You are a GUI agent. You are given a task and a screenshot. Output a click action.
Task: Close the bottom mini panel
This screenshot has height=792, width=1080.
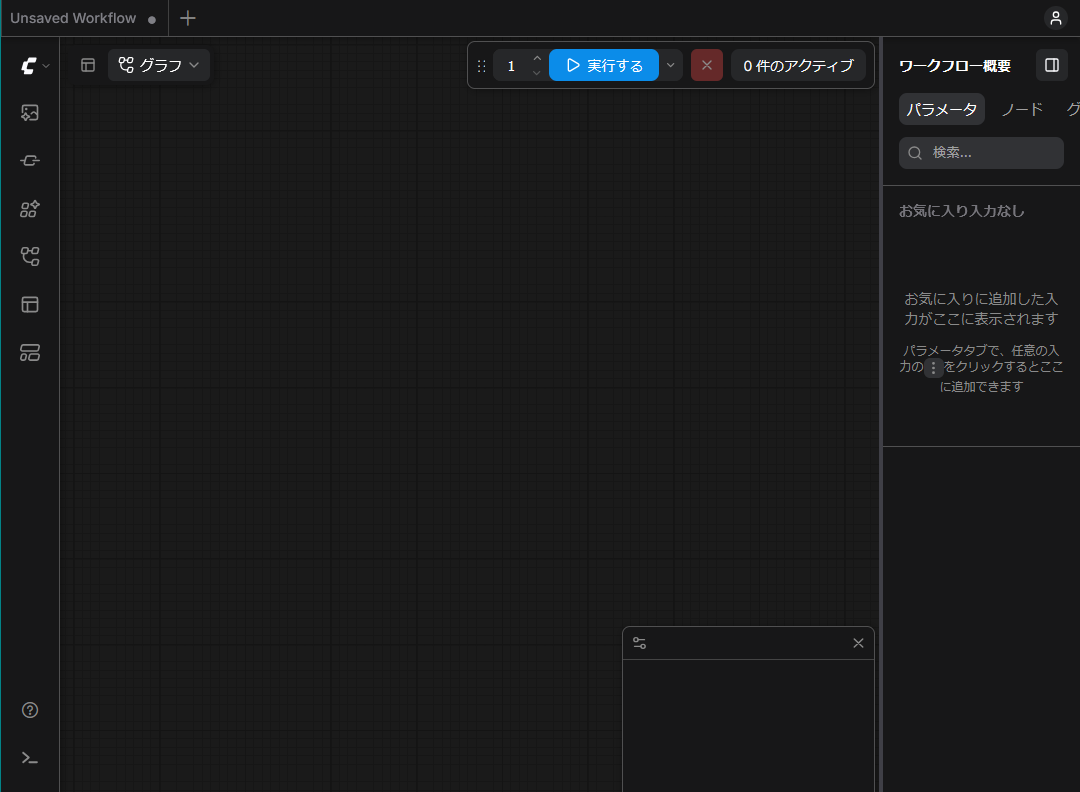click(858, 643)
